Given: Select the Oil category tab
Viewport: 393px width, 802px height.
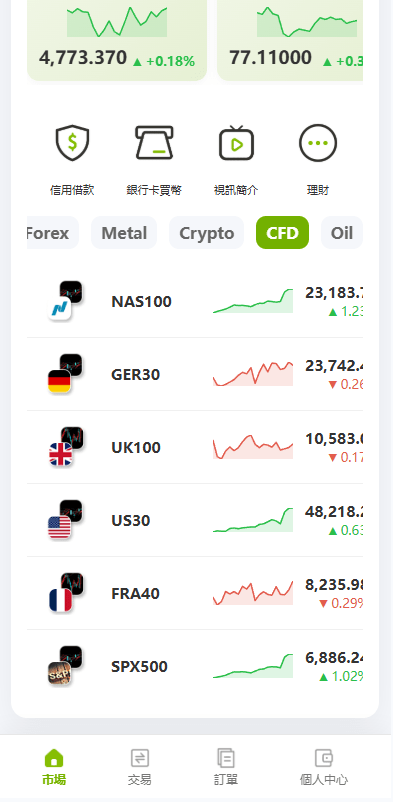Looking at the screenshot, I should coord(342,233).
